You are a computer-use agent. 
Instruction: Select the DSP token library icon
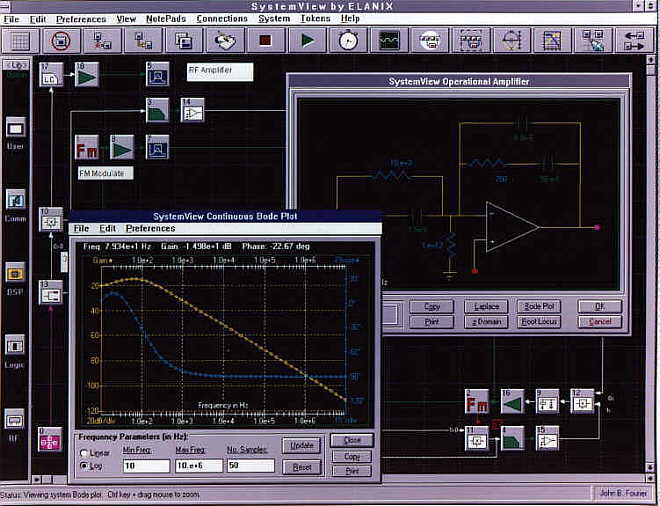point(16,274)
